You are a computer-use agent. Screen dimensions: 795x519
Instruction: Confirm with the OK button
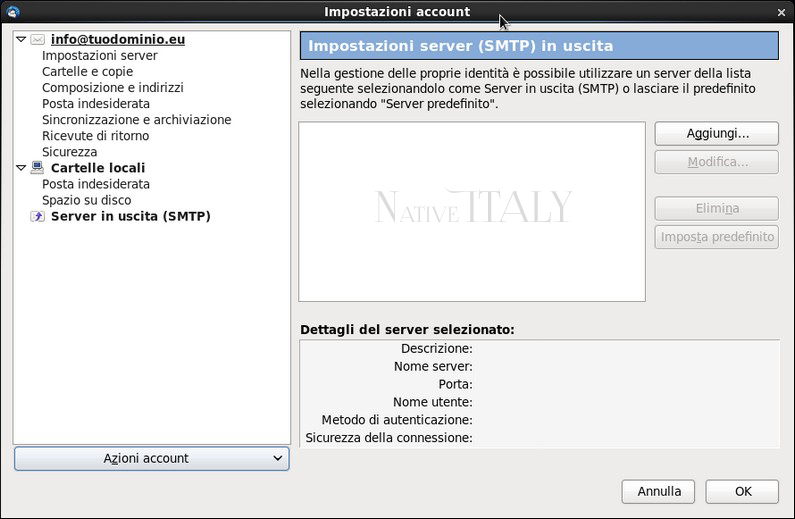[x=742, y=492]
